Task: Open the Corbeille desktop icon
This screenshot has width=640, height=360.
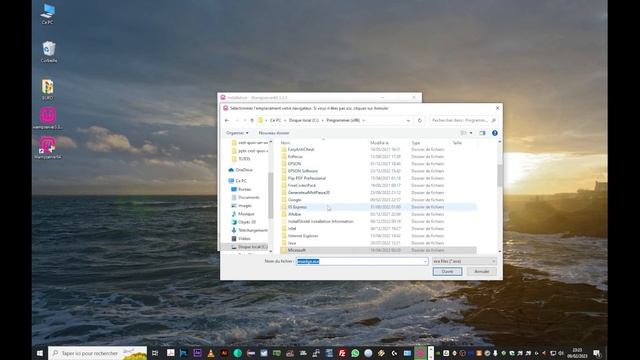Action: pos(49,52)
